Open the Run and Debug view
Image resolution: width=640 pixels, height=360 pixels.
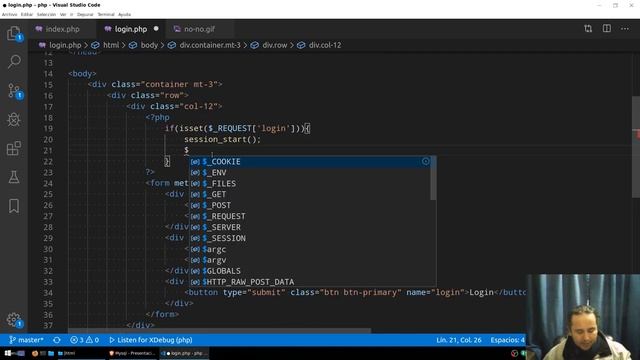point(14,120)
